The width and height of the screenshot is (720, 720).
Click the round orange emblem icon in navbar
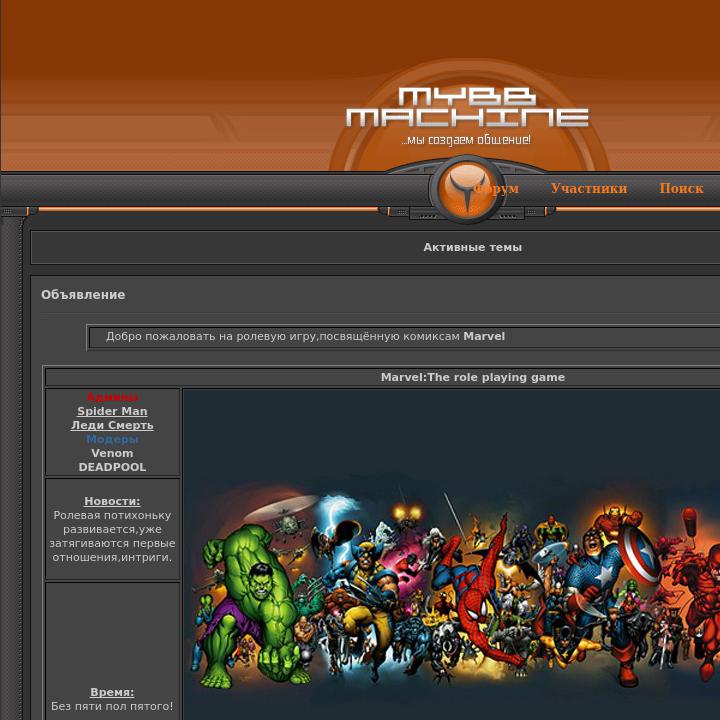(x=467, y=189)
